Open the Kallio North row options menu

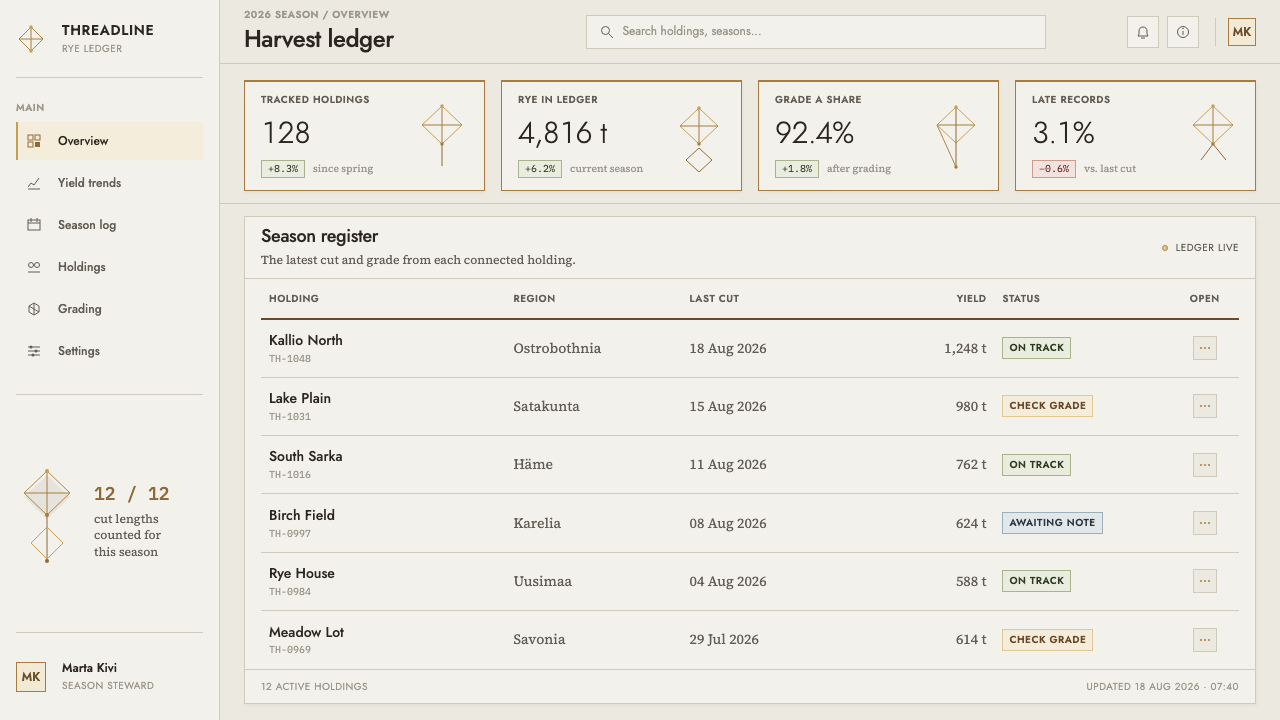click(x=1205, y=348)
